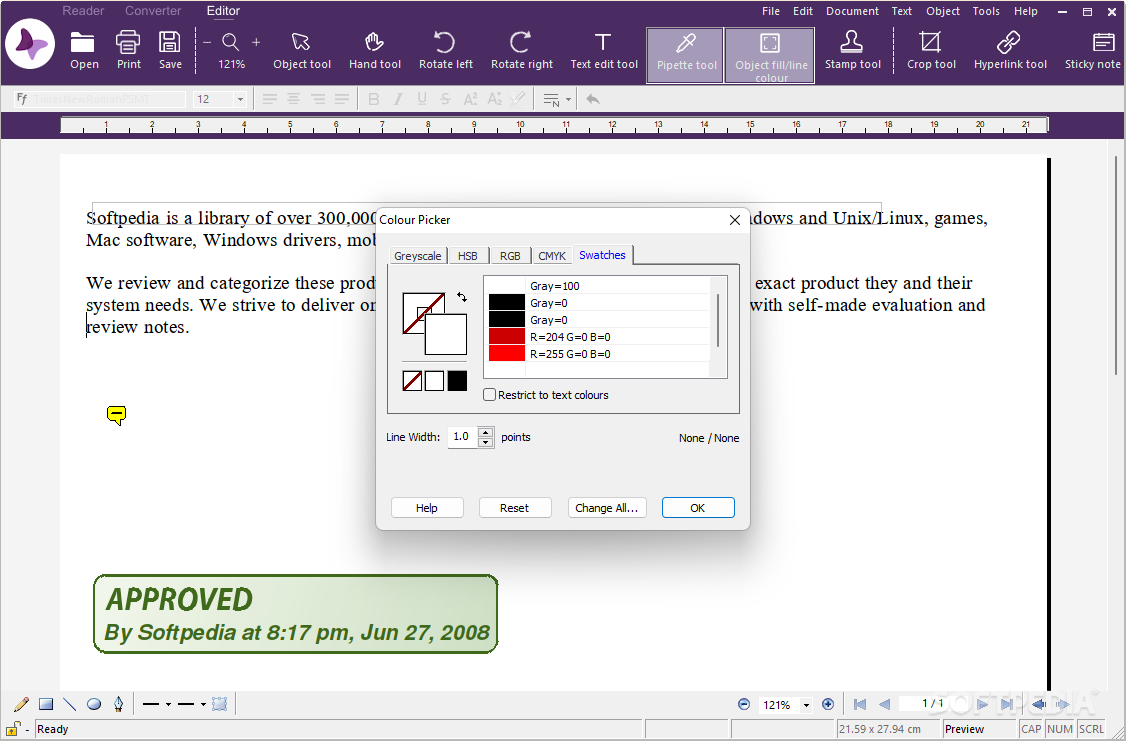
Task: Switch to the Greyscale tab
Action: pos(418,256)
